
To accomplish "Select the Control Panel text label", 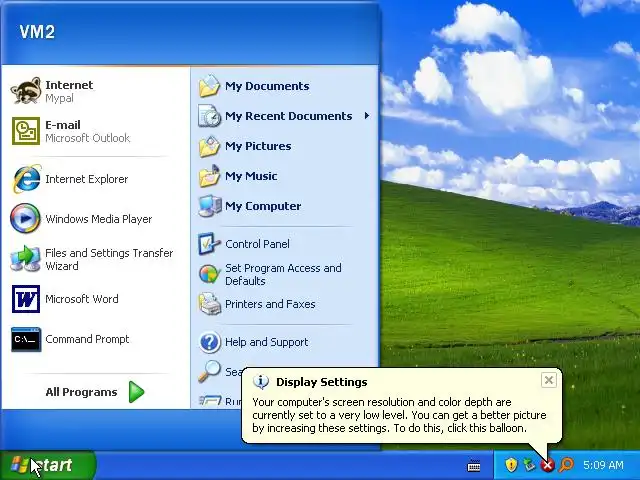I will pyautogui.click(x=257, y=244).
